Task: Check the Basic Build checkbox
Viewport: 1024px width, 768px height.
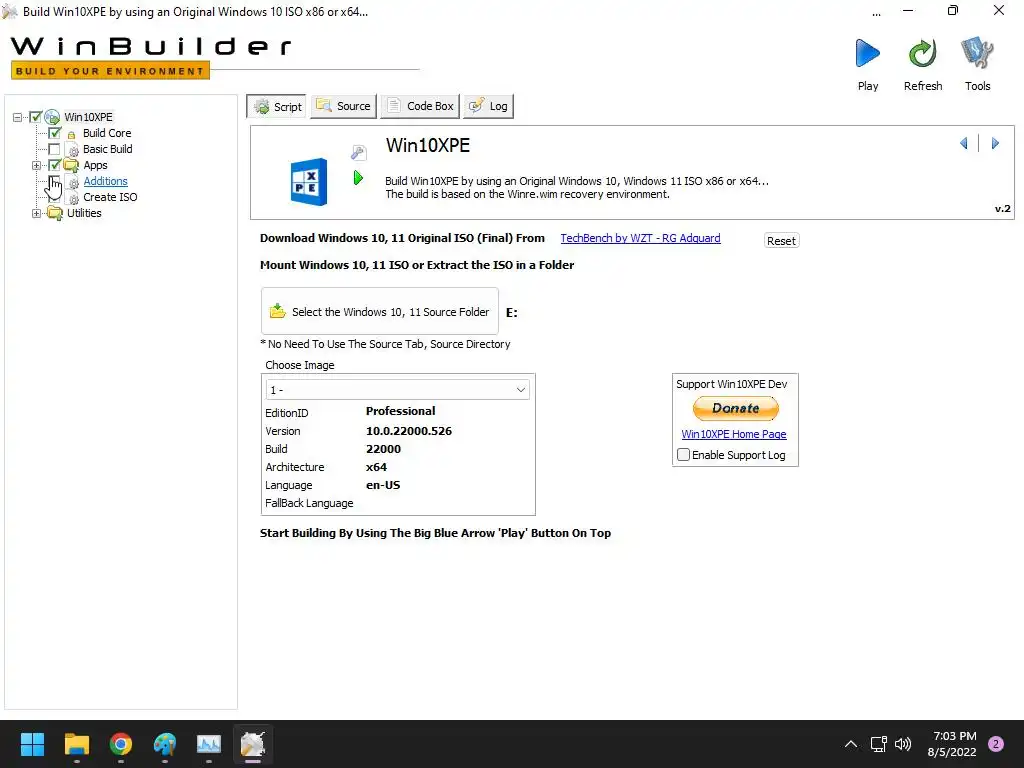Action: tap(55, 150)
